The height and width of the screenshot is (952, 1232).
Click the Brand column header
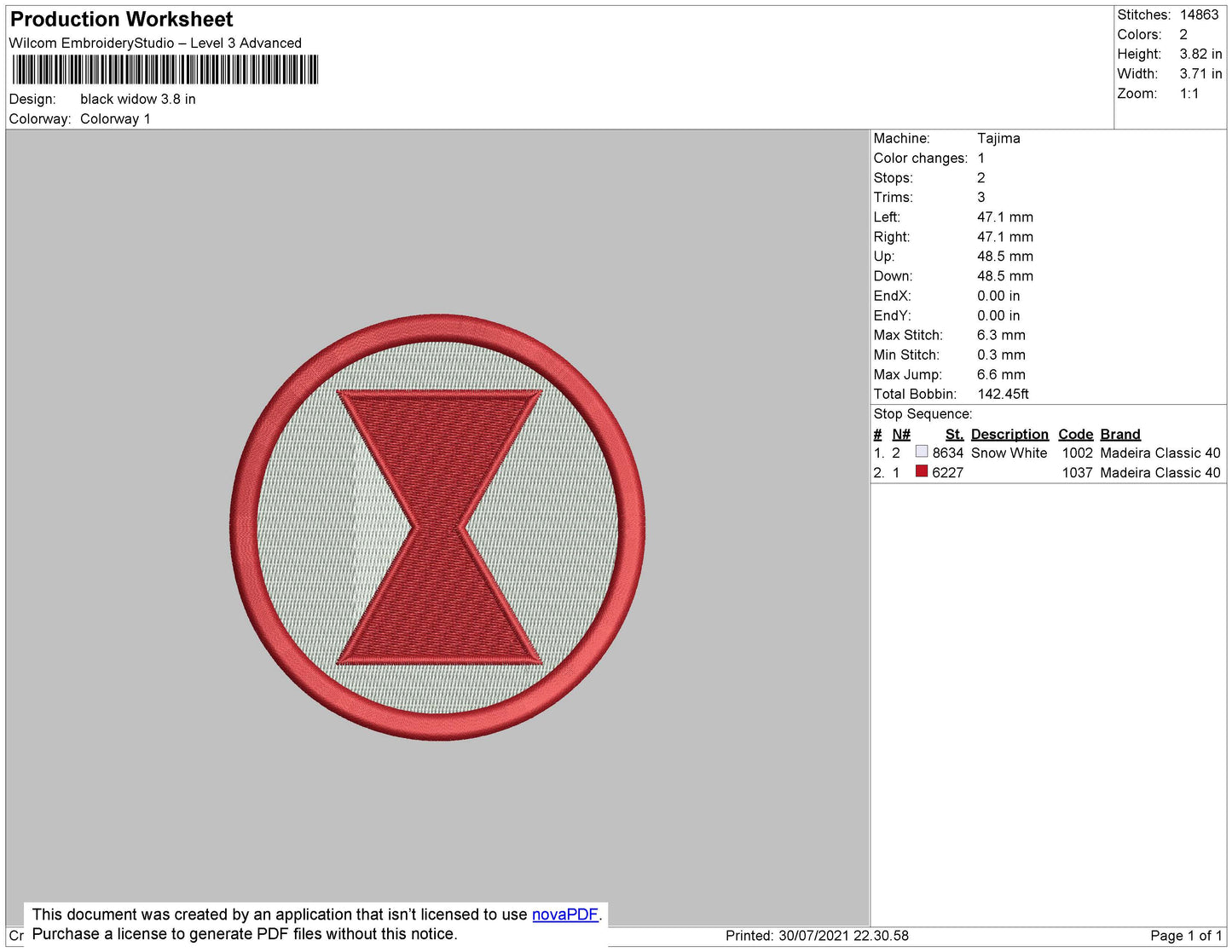[x=1120, y=435]
